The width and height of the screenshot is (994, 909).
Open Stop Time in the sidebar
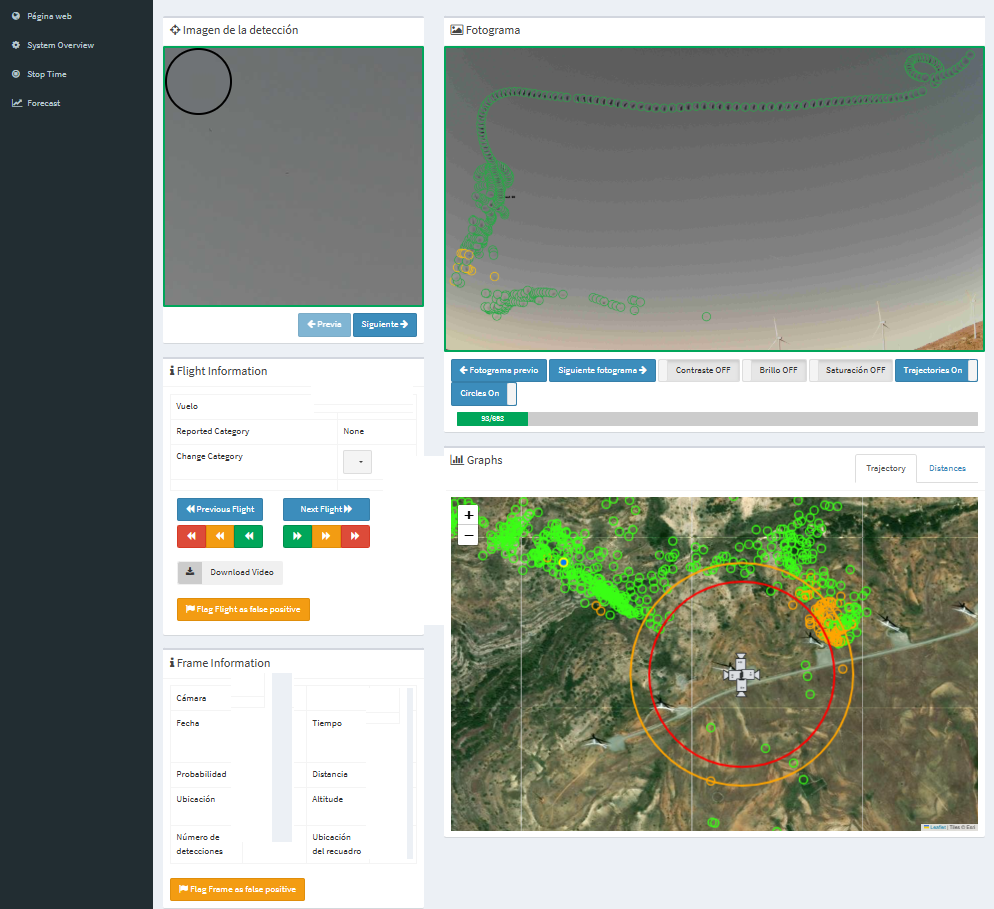tap(47, 74)
